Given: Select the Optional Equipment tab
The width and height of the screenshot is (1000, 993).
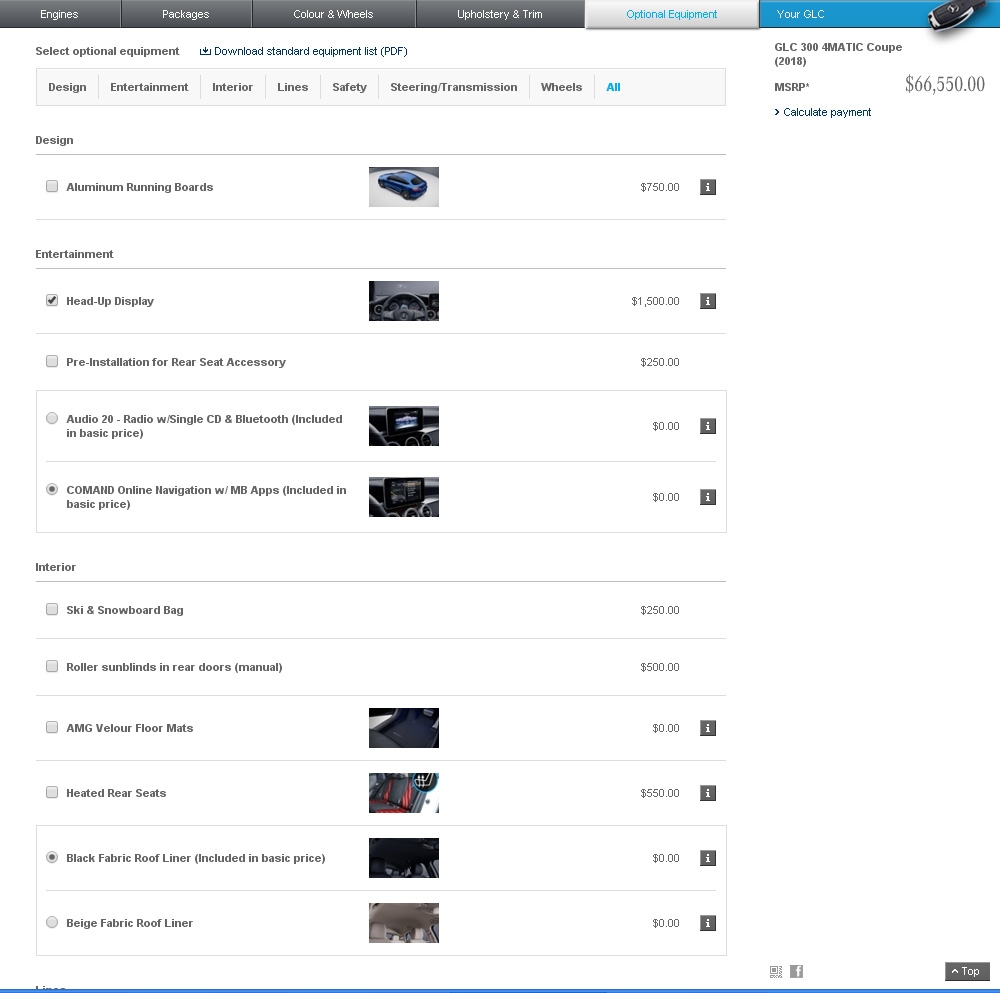Looking at the screenshot, I should point(672,14).
